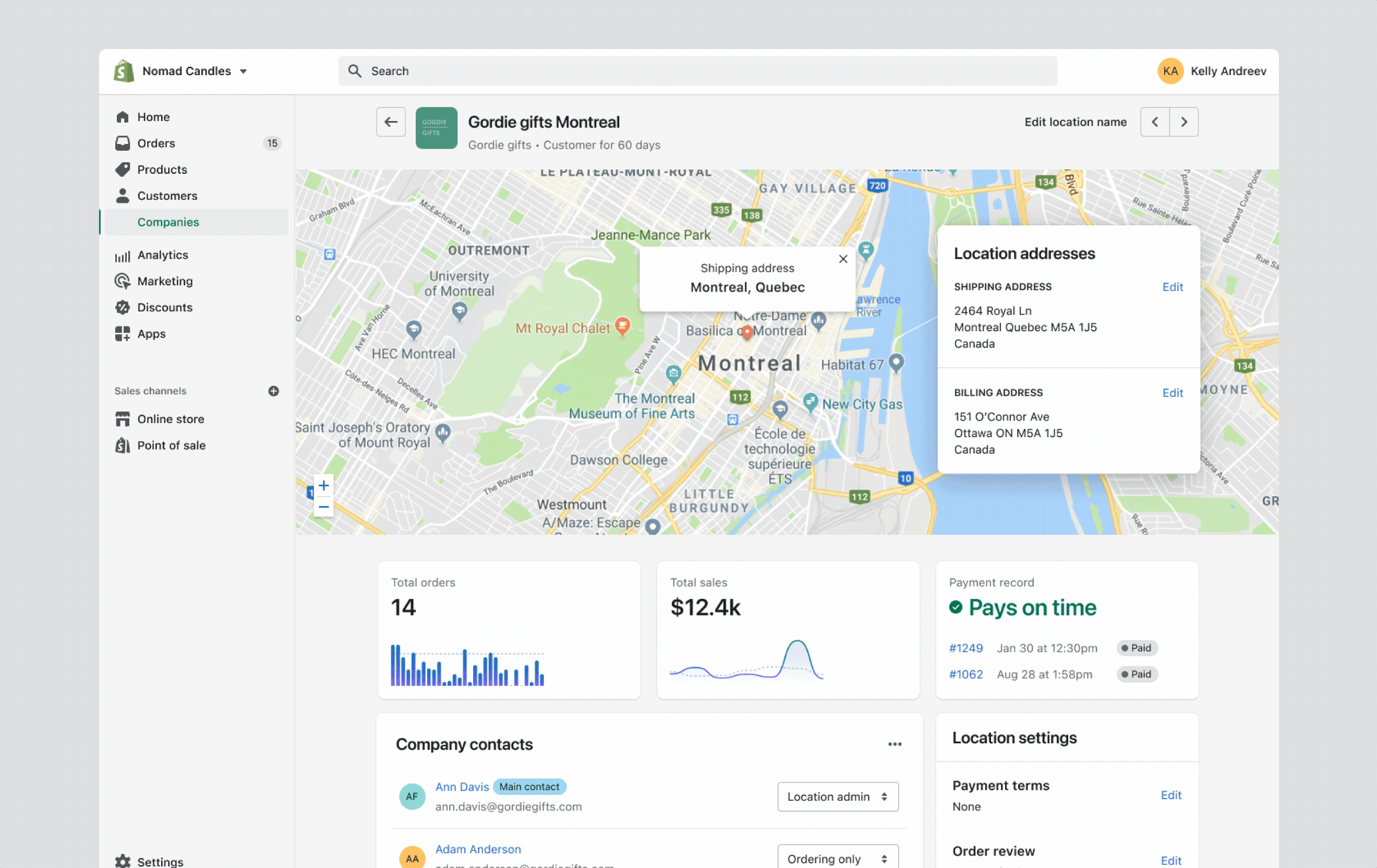Go to next location with right chevron

pos(1183,122)
